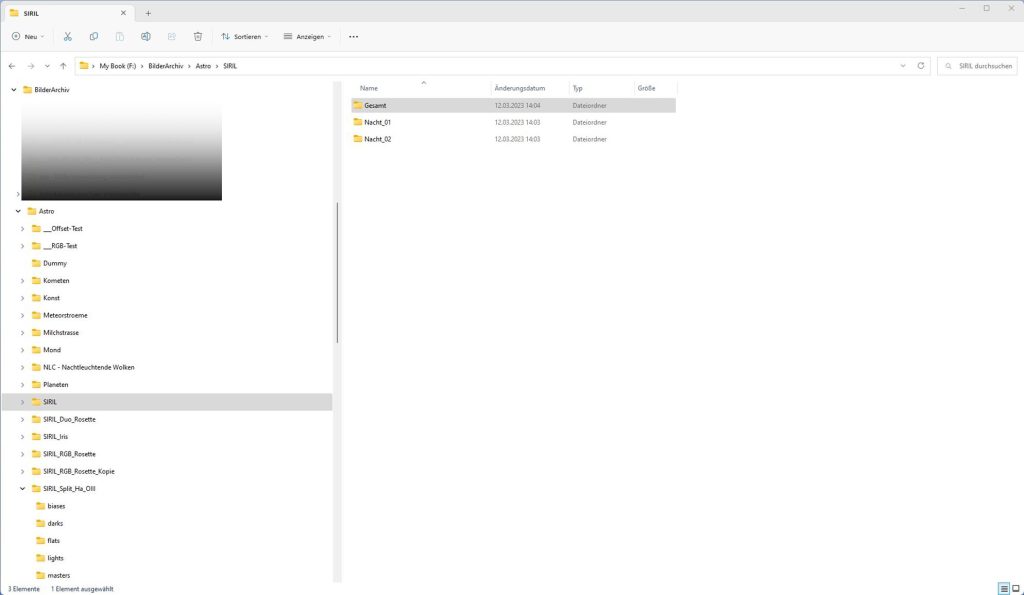Click Astro in the address breadcrumb

[x=202, y=66]
